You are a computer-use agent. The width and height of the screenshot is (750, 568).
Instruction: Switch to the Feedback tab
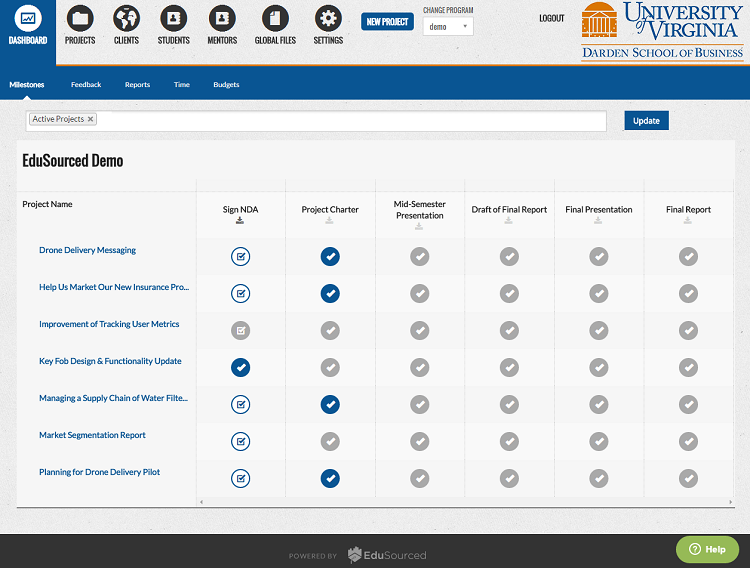86,85
